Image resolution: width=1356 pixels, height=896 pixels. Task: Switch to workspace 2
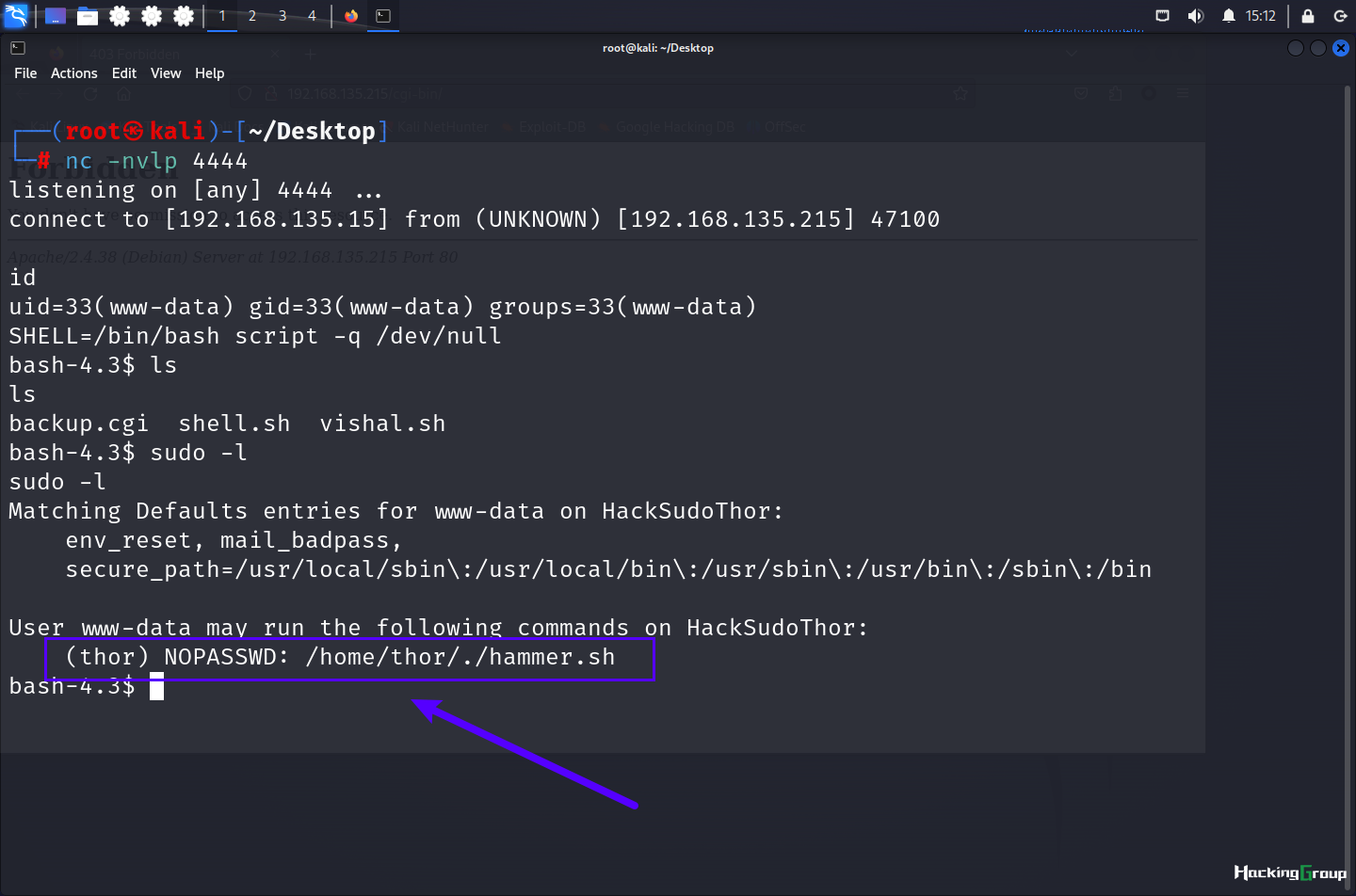252,16
